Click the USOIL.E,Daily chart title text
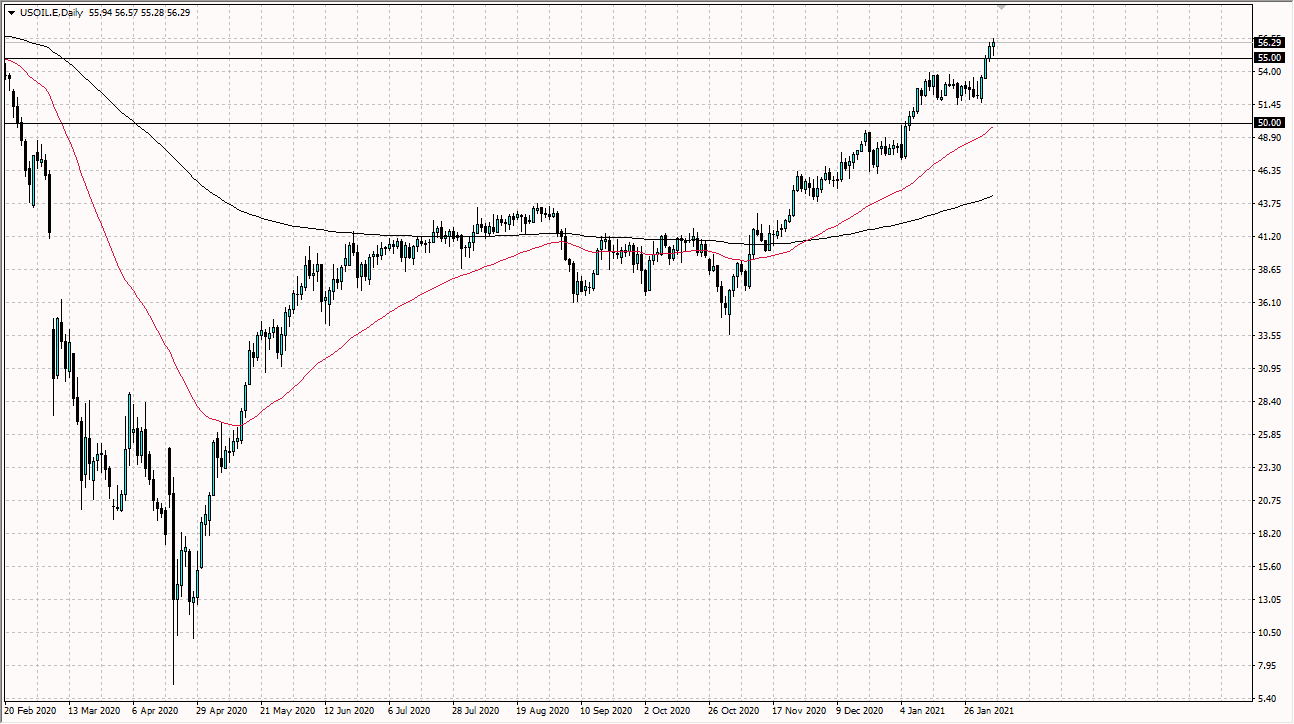 49,14
